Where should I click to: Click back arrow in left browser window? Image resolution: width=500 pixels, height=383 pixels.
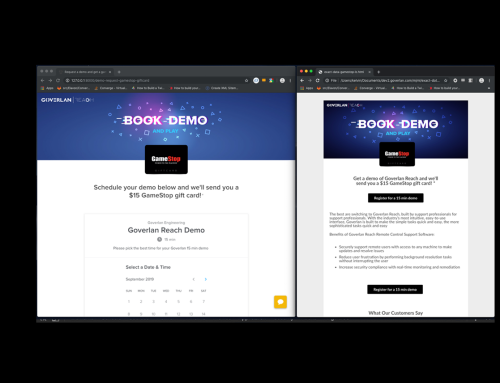(x=42, y=80)
